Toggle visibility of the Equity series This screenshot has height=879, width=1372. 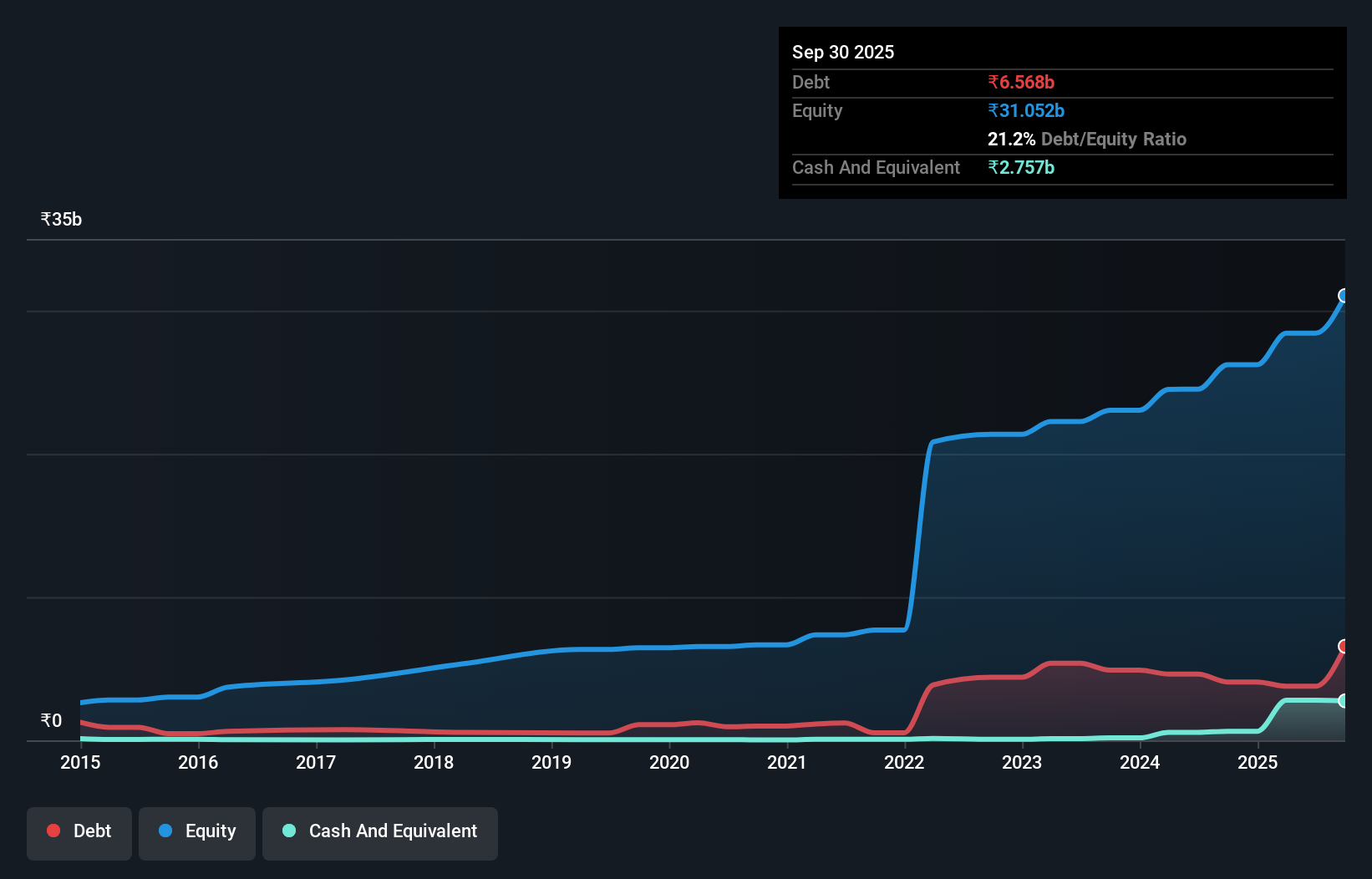coord(196,832)
